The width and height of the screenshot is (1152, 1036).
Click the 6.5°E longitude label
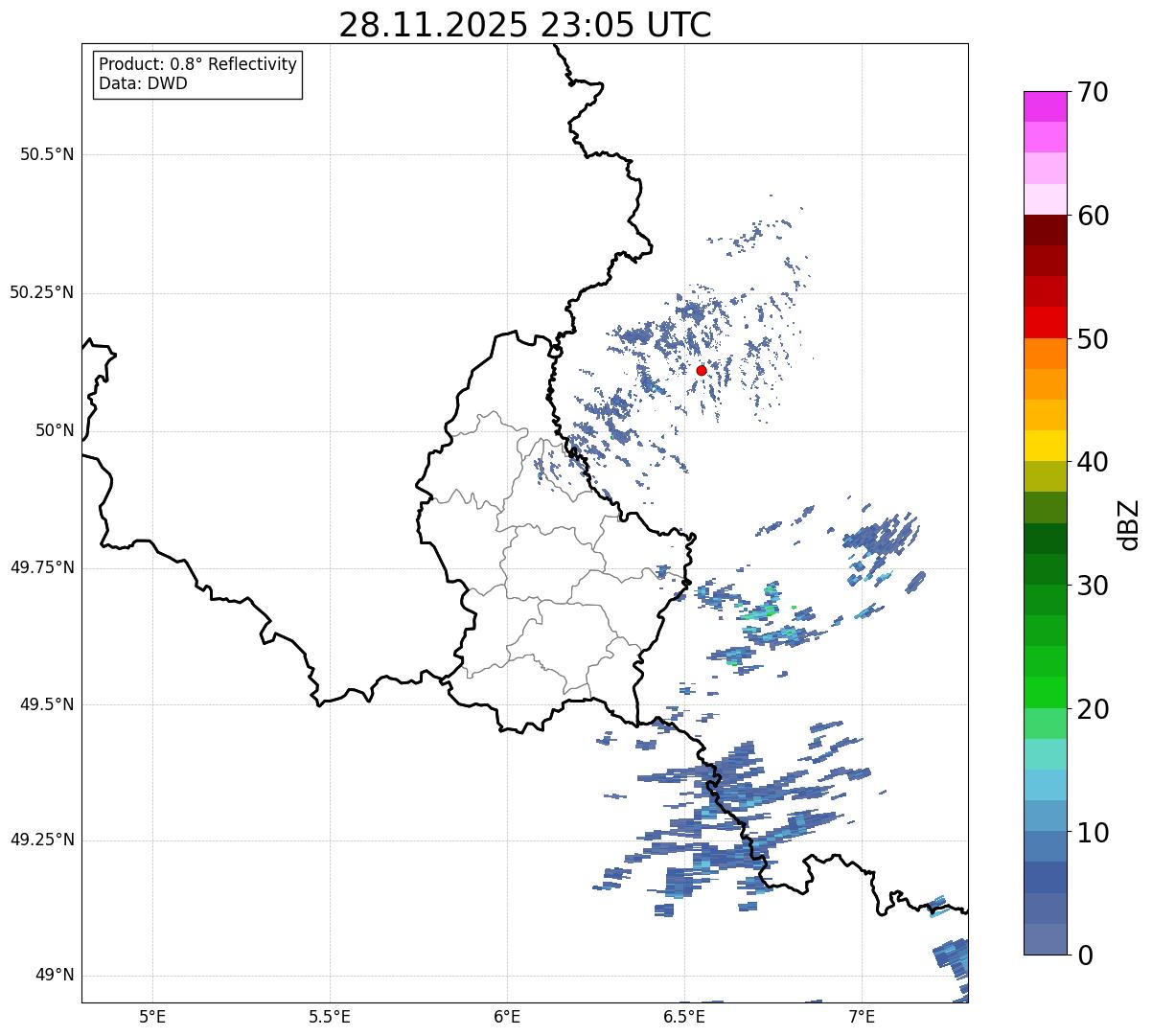point(684,1016)
